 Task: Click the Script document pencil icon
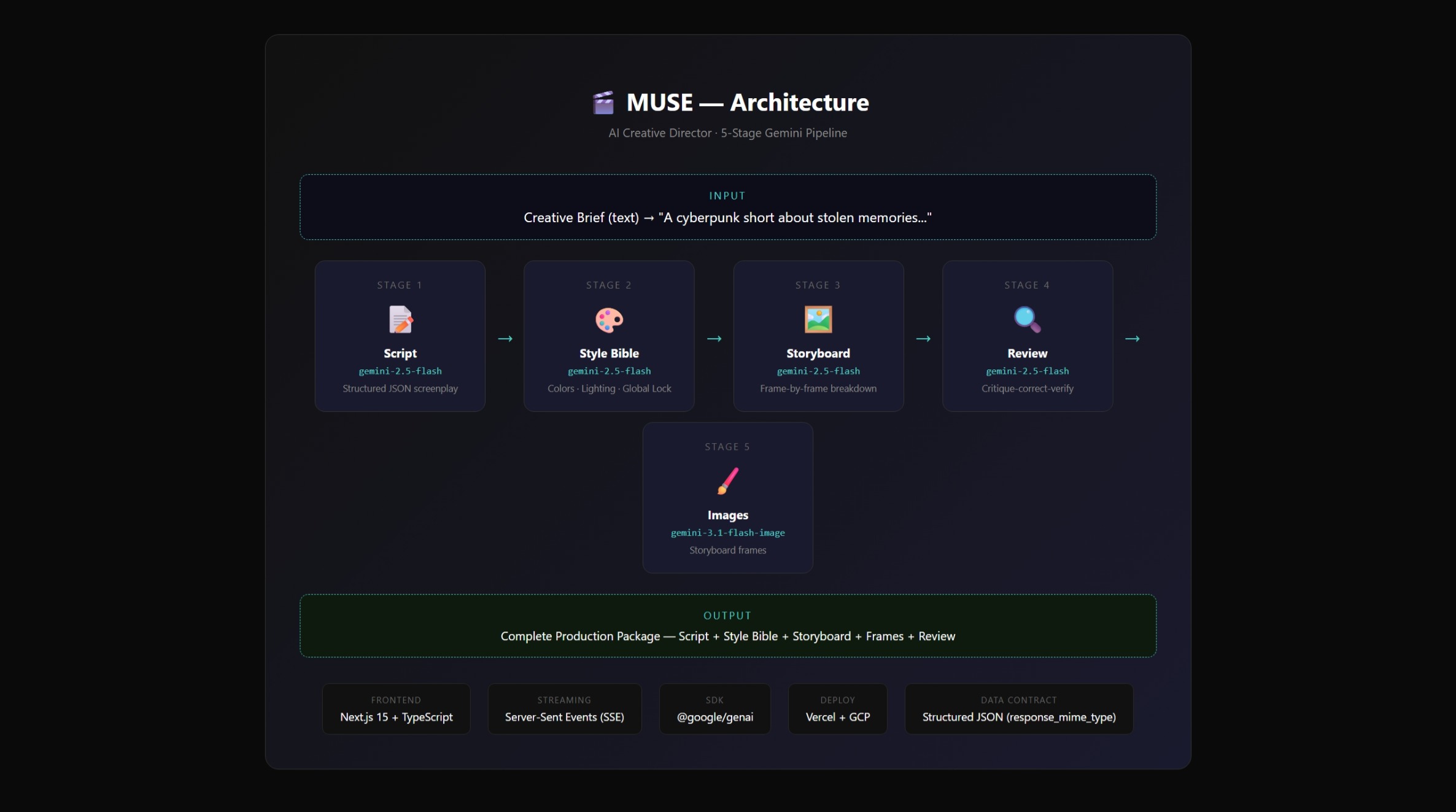(x=400, y=319)
